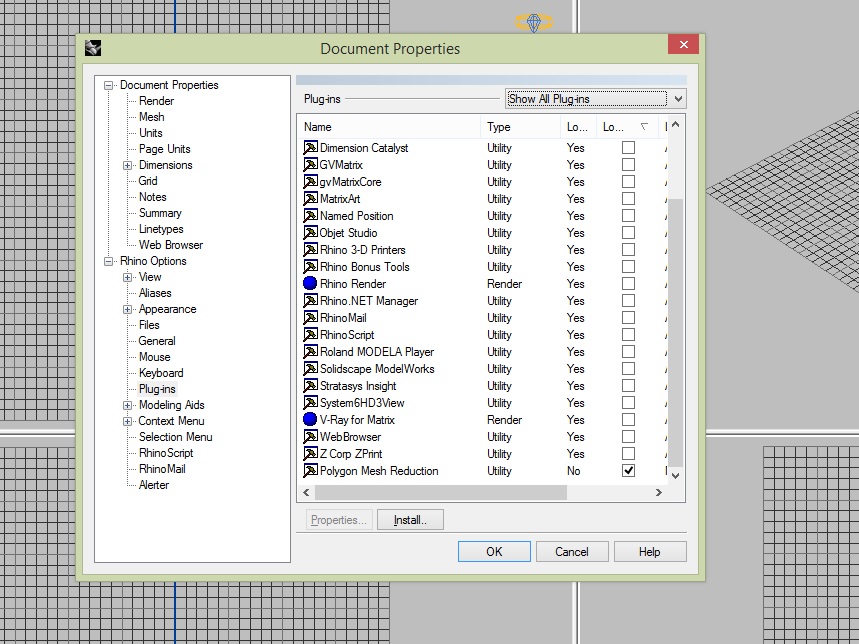859x644 pixels.
Task: Click the Cancel button
Action: 572,551
